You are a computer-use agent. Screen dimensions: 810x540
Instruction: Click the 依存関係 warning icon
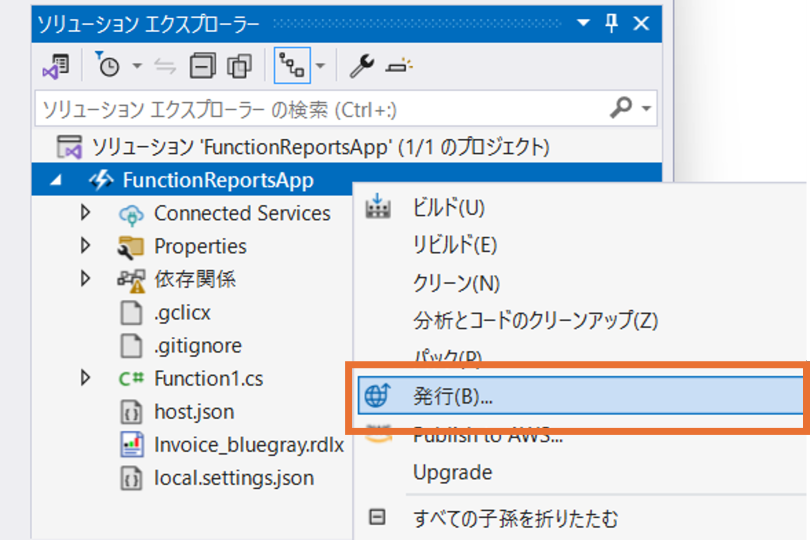click(131, 281)
